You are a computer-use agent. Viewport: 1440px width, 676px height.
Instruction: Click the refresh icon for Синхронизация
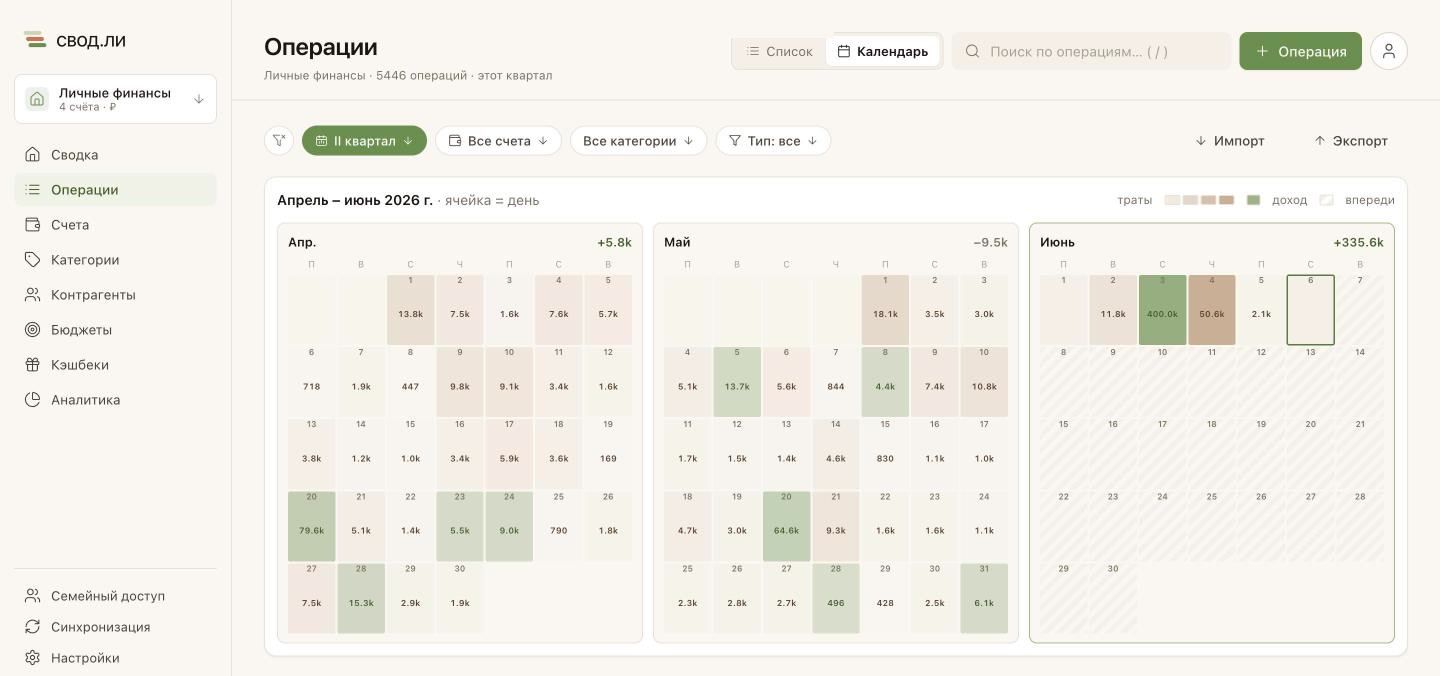pos(32,627)
